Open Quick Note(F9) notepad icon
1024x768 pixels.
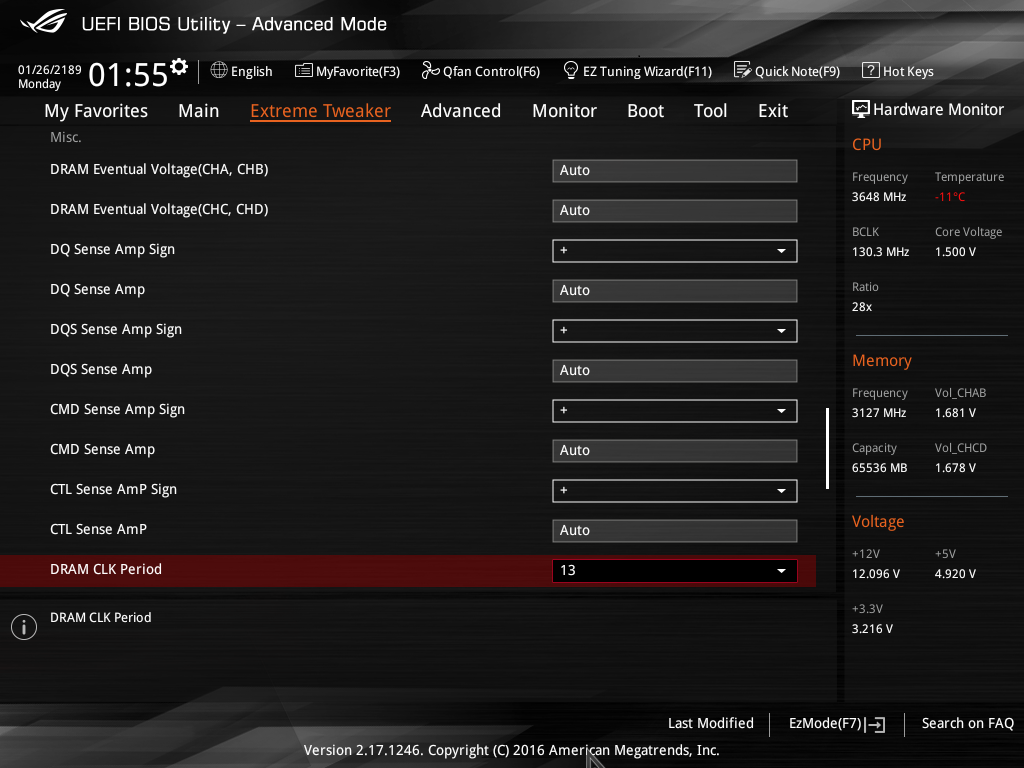click(742, 70)
